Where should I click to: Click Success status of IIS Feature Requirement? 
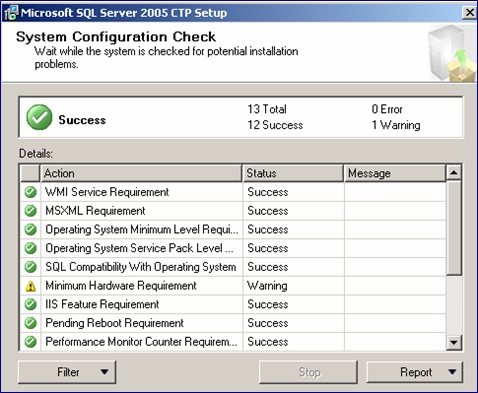268,304
